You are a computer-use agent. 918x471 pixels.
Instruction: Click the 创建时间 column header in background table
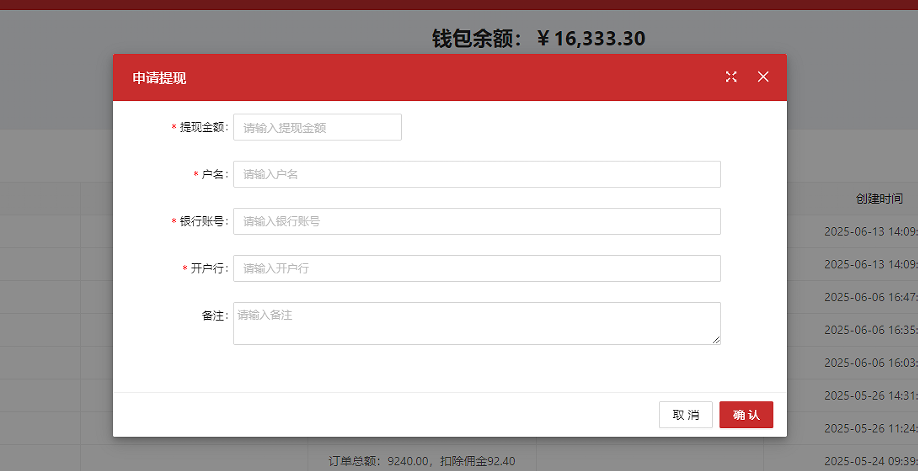(879, 199)
